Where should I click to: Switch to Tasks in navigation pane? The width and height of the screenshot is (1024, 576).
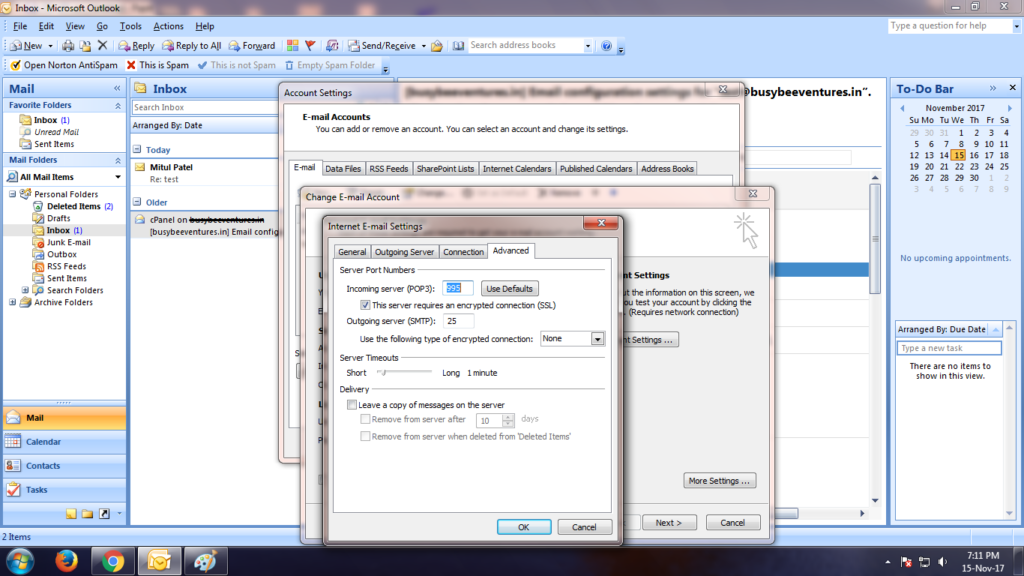pyautogui.click(x=64, y=490)
